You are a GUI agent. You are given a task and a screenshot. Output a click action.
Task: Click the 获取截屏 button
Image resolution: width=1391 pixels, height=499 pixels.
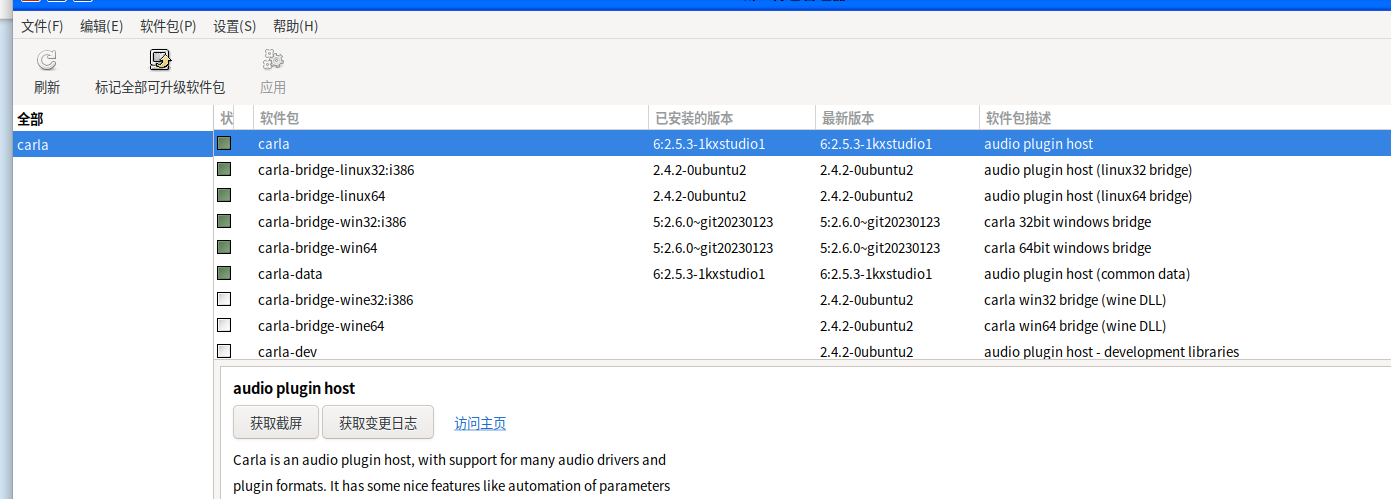click(276, 423)
